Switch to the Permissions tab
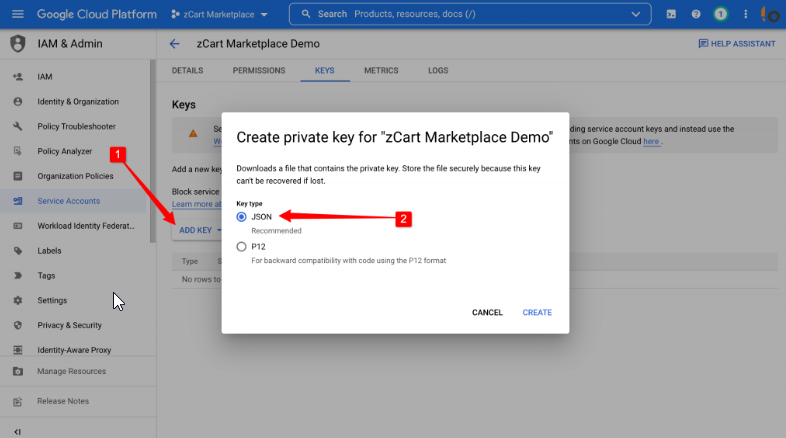Viewport: 786px width, 438px height. coord(258,71)
